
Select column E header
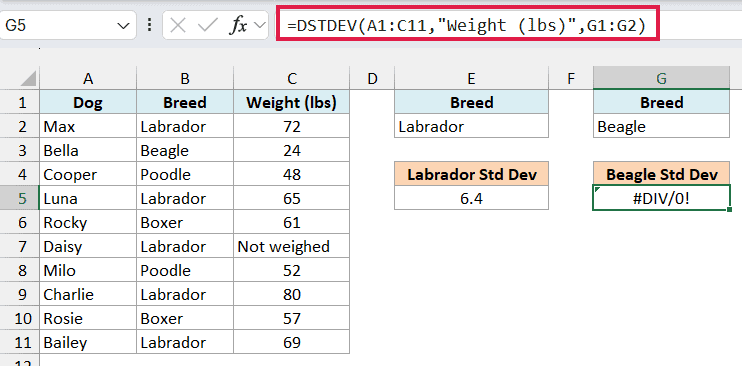(471, 79)
